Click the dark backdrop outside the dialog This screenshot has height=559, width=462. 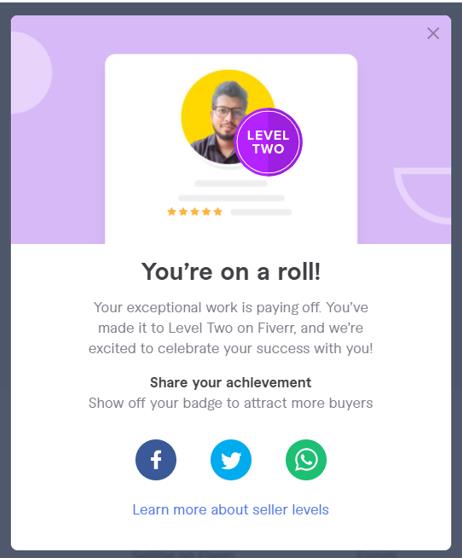(5, 280)
